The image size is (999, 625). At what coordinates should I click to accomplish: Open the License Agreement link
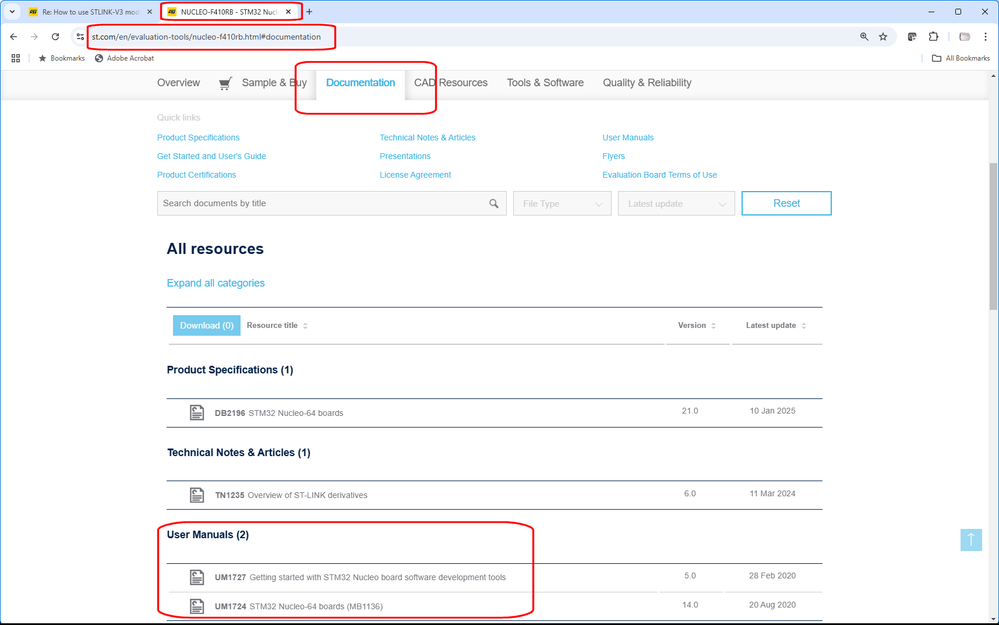tap(415, 175)
